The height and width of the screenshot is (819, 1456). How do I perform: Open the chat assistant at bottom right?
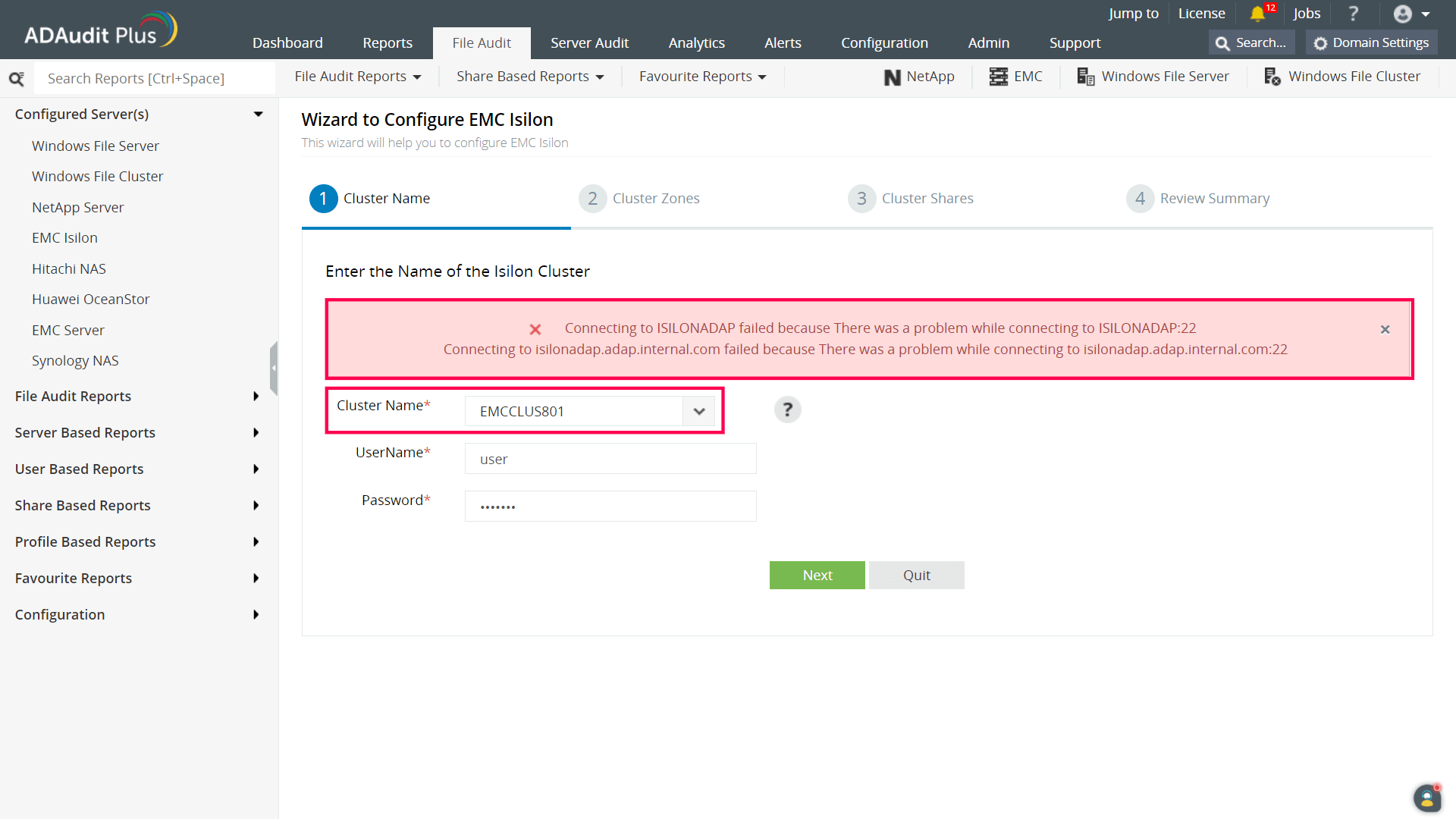click(x=1428, y=798)
